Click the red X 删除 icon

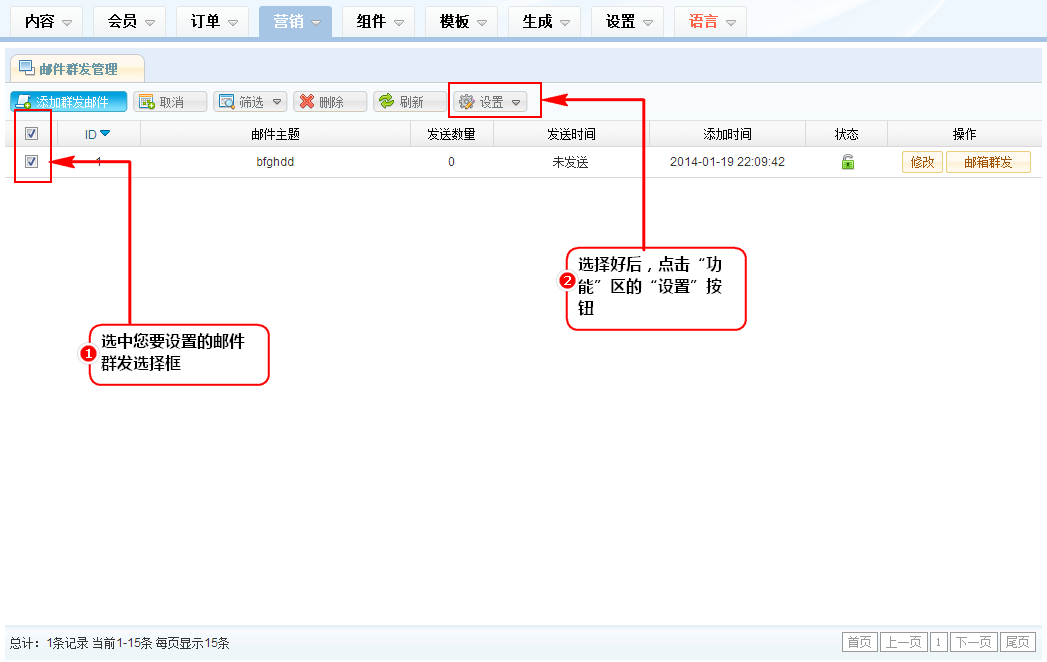coord(307,102)
